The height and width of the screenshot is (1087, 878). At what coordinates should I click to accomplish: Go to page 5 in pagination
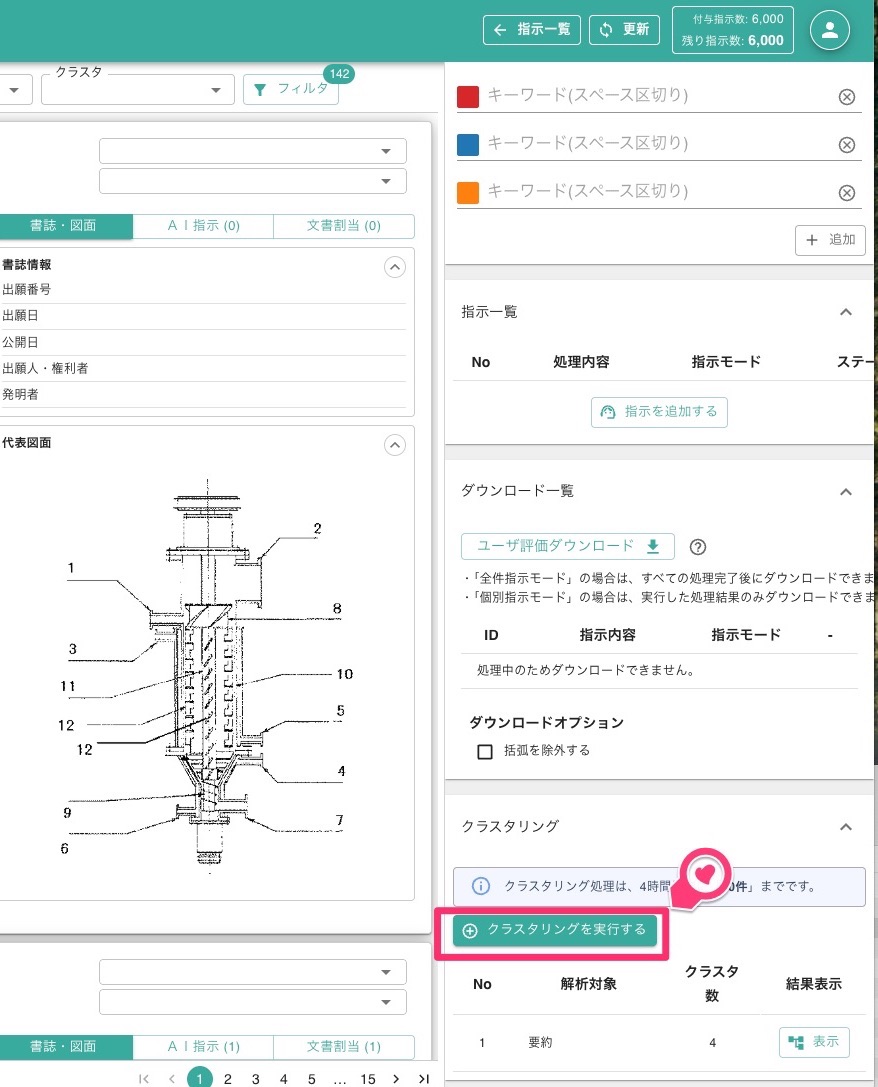pos(312,1079)
